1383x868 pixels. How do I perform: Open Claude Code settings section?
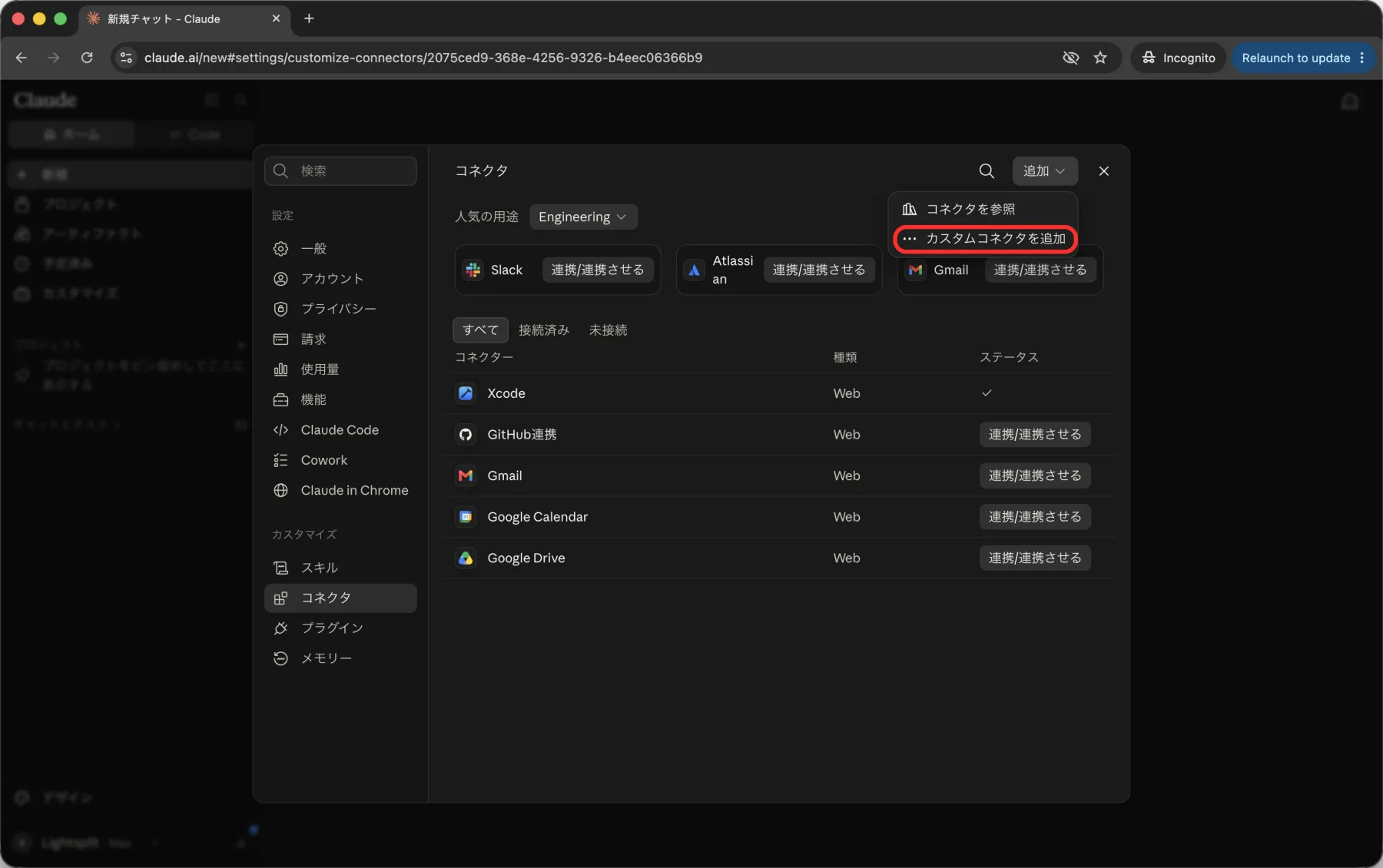click(340, 430)
